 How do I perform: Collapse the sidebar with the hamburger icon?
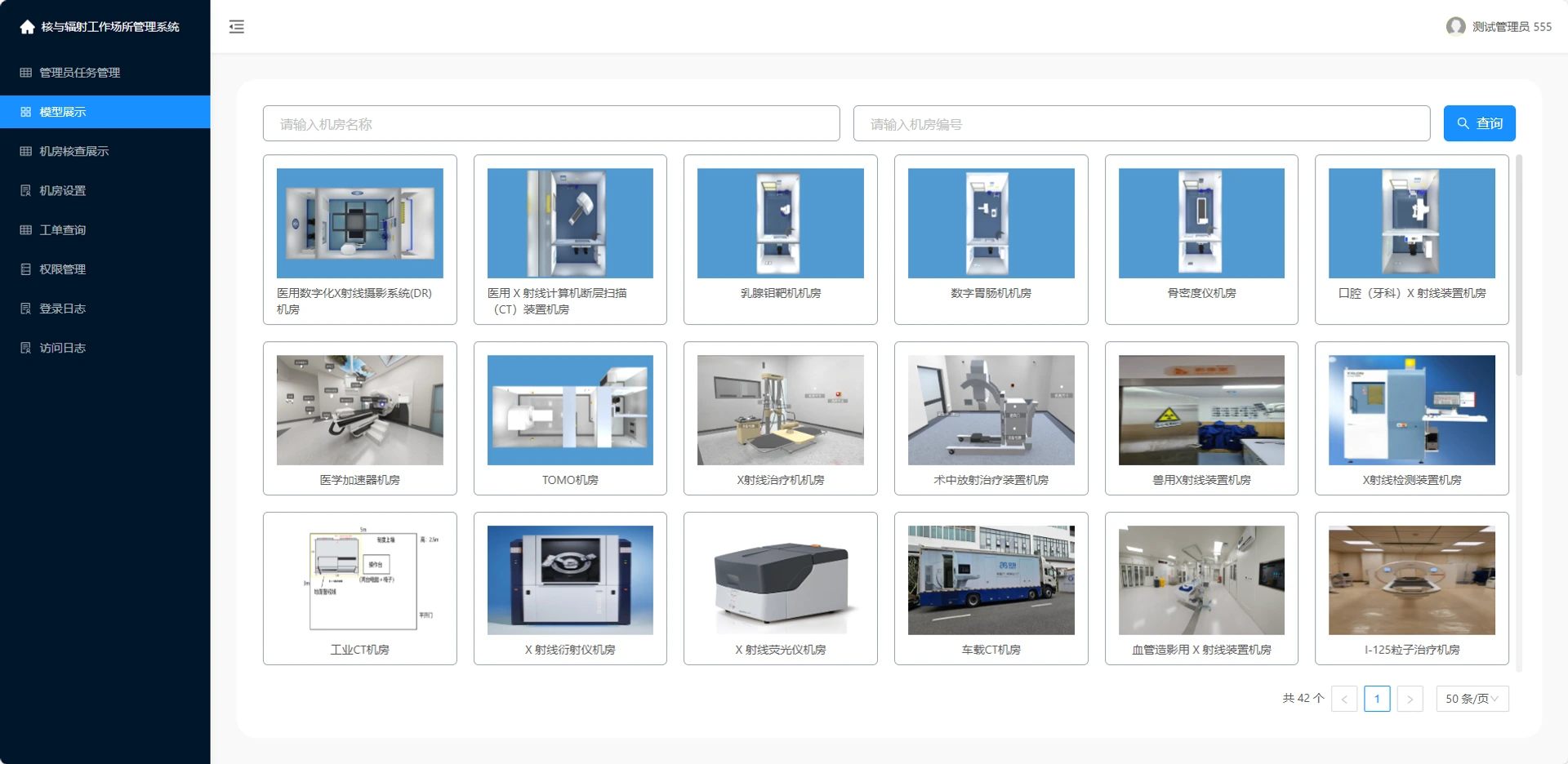coord(237,27)
